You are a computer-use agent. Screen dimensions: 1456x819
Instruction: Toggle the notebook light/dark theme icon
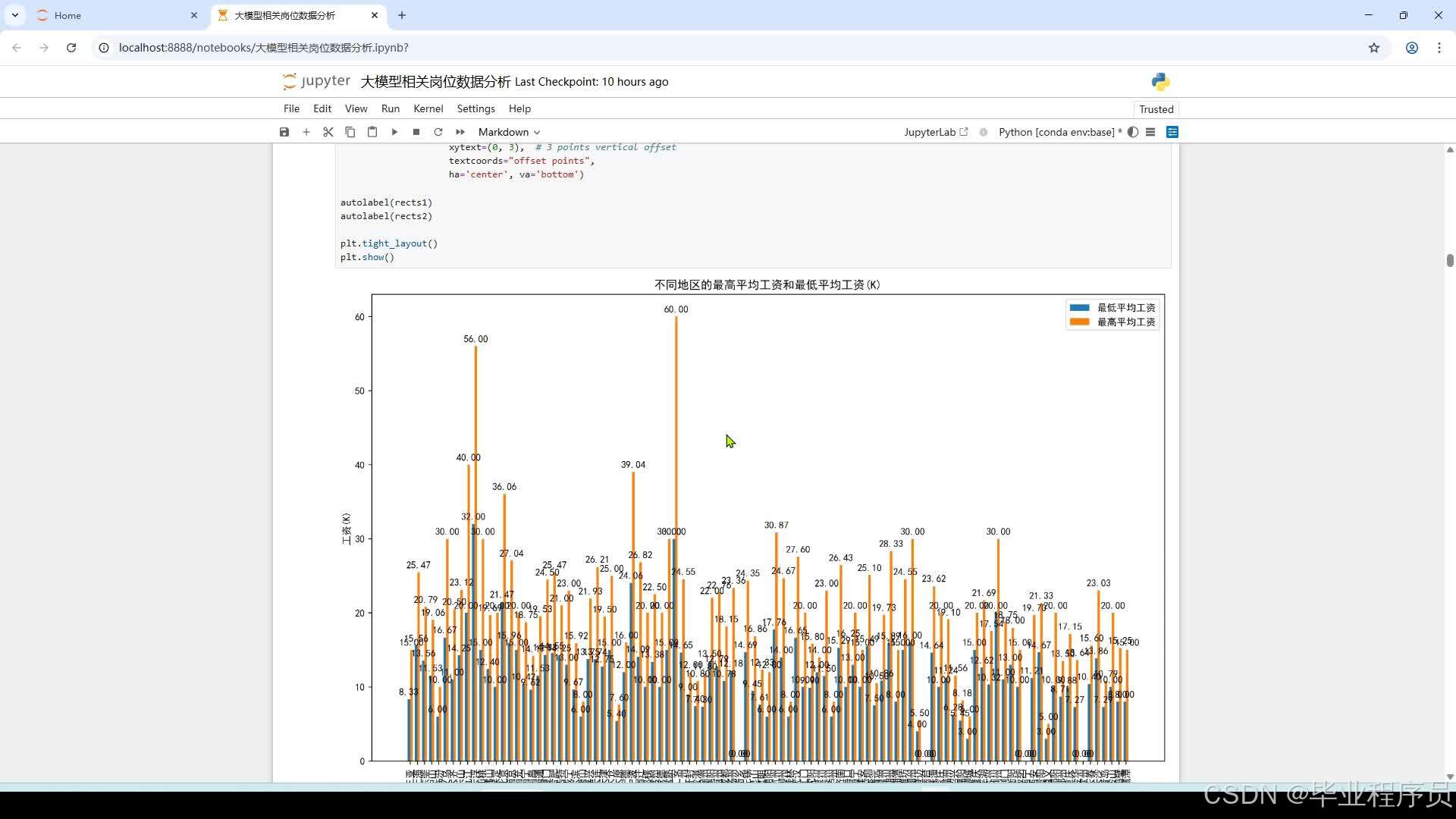click(x=1133, y=132)
